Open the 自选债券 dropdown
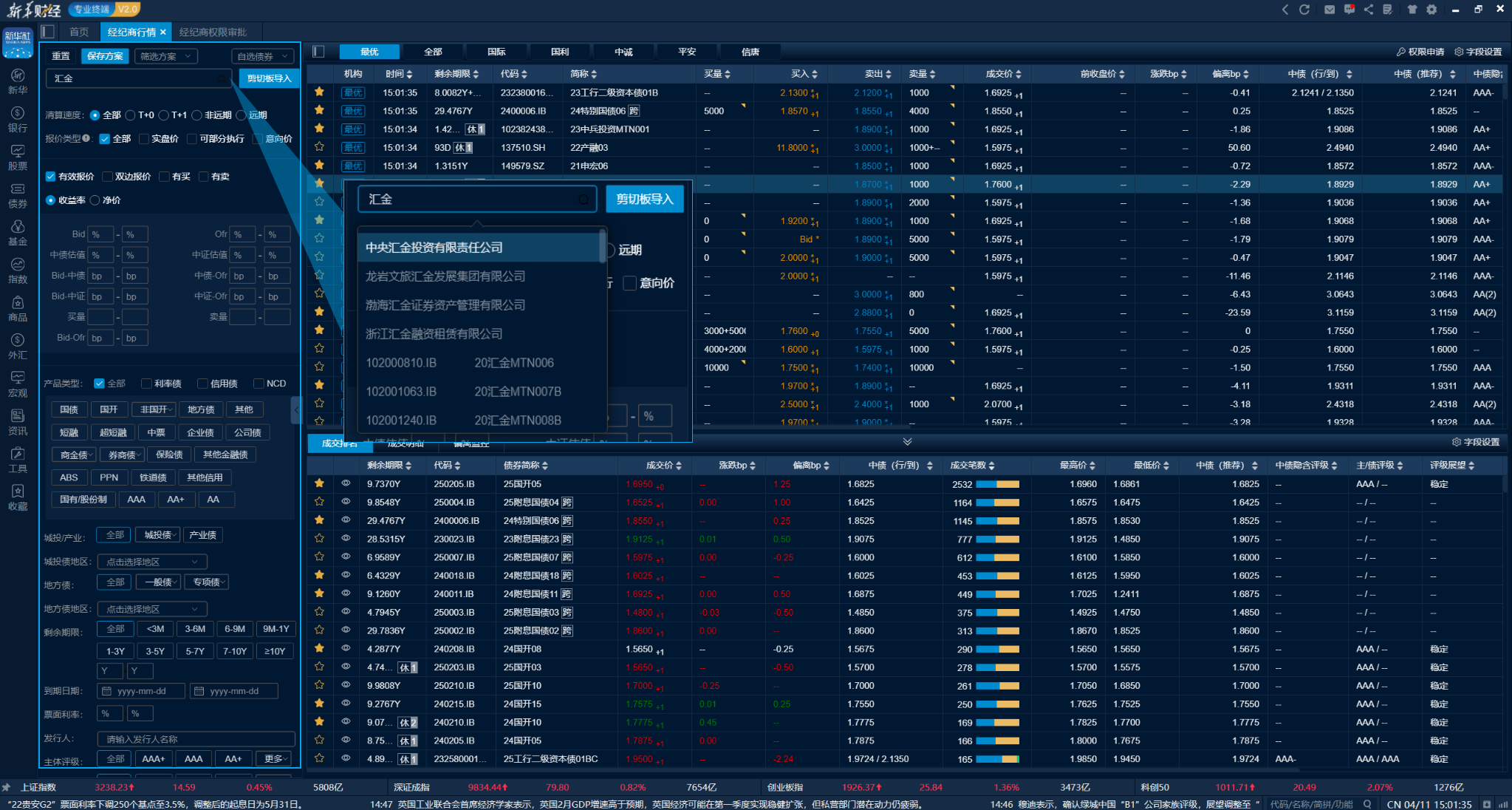This screenshot has width=1512, height=810. point(262,56)
